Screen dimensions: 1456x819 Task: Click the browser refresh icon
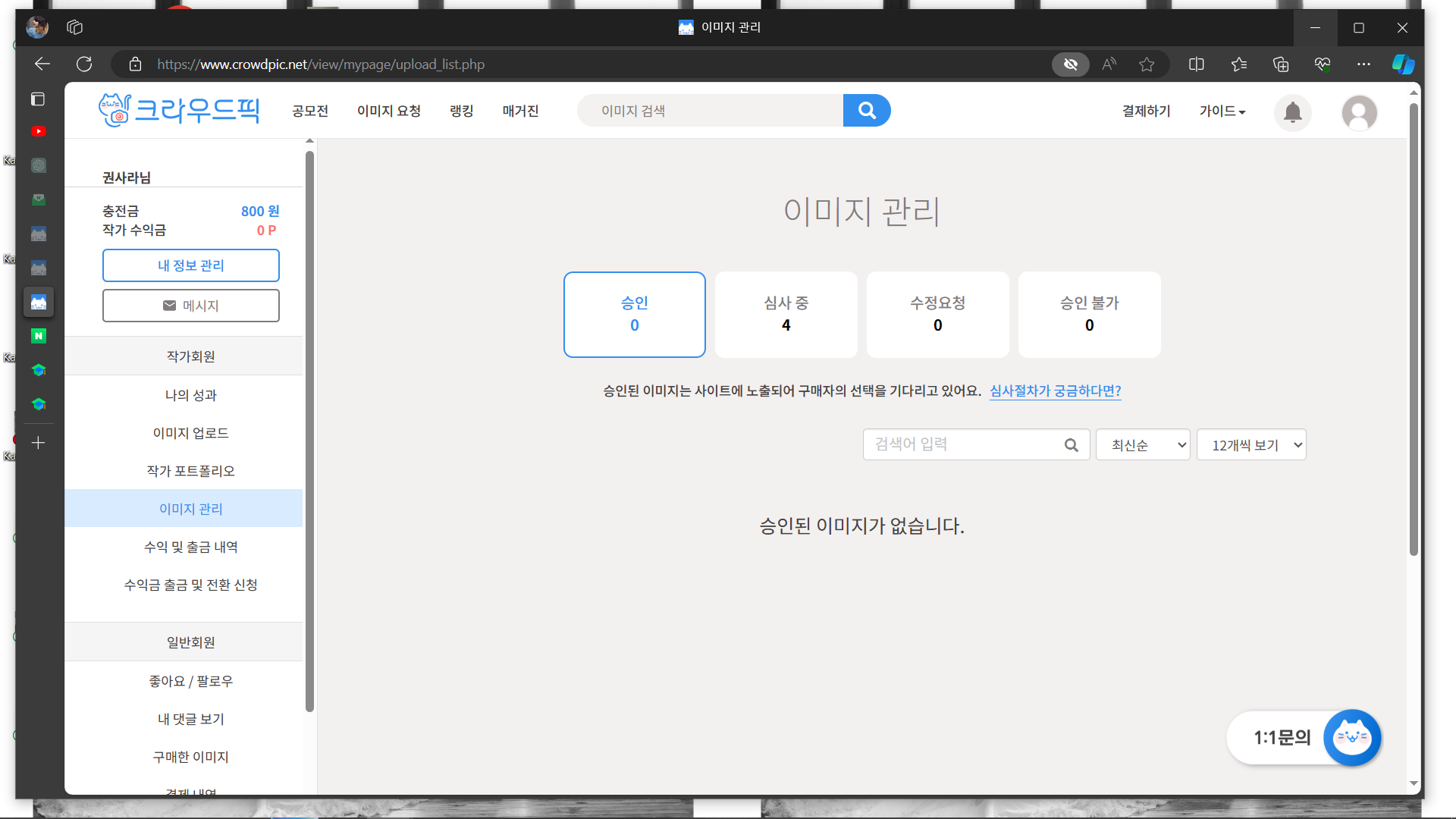click(x=84, y=64)
